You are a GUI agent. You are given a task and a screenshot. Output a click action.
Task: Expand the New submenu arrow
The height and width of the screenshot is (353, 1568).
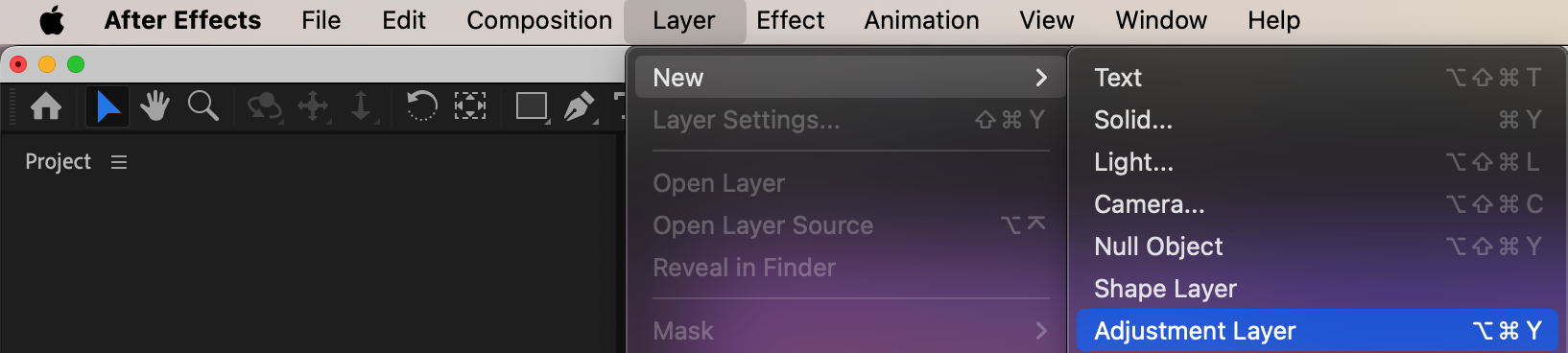point(1041,78)
